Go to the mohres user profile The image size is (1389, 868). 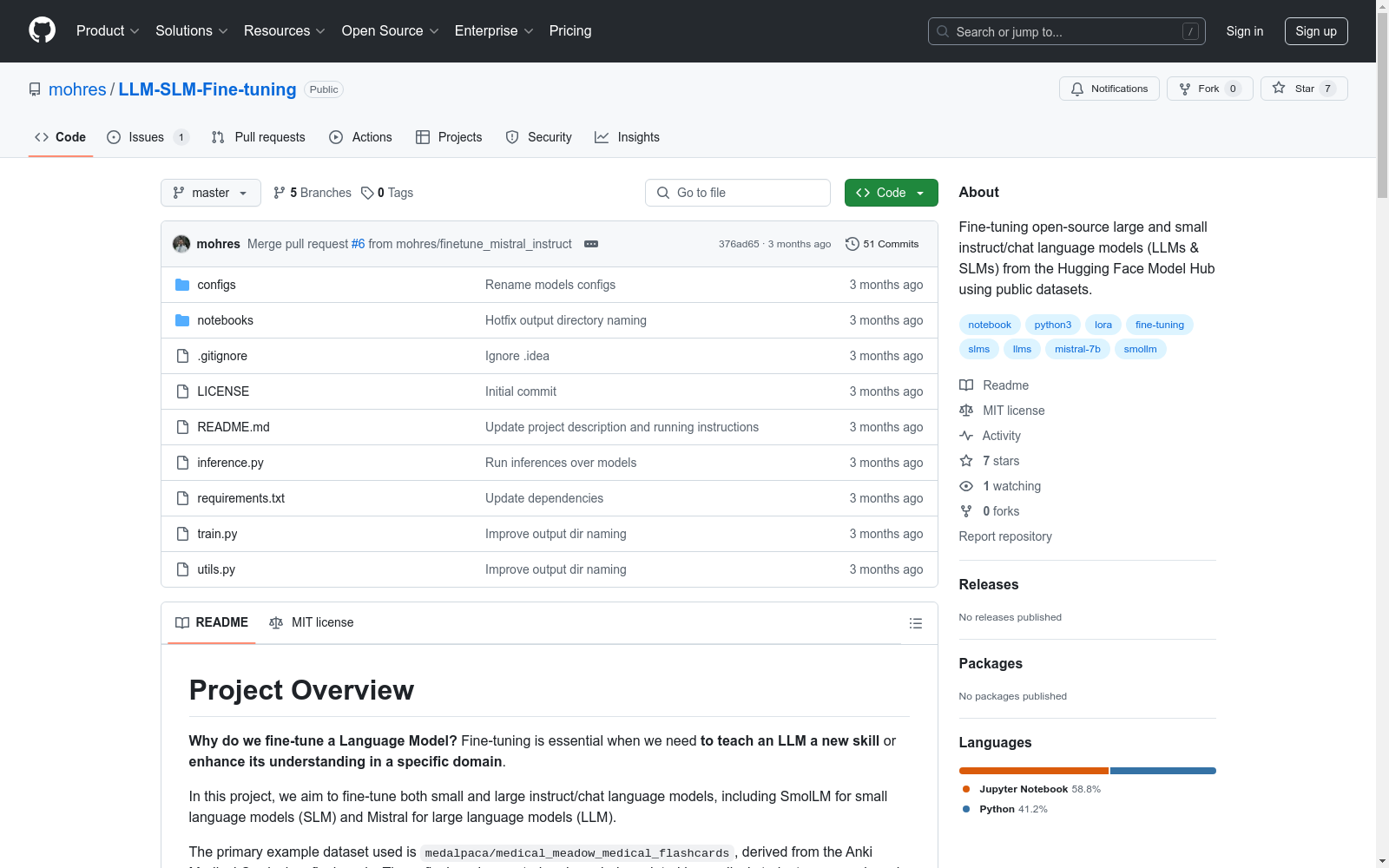[77, 89]
